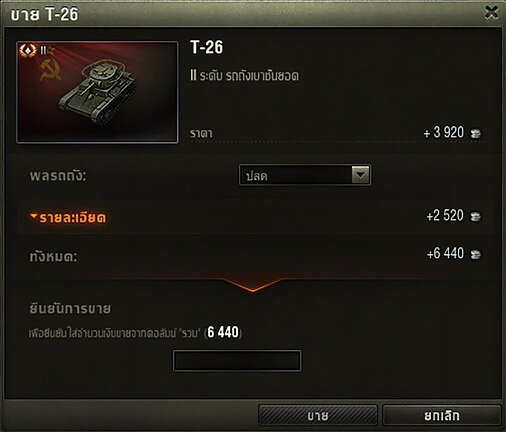
Task: Click the ขาย sell button
Action: pyautogui.click(x=318, y=415)
